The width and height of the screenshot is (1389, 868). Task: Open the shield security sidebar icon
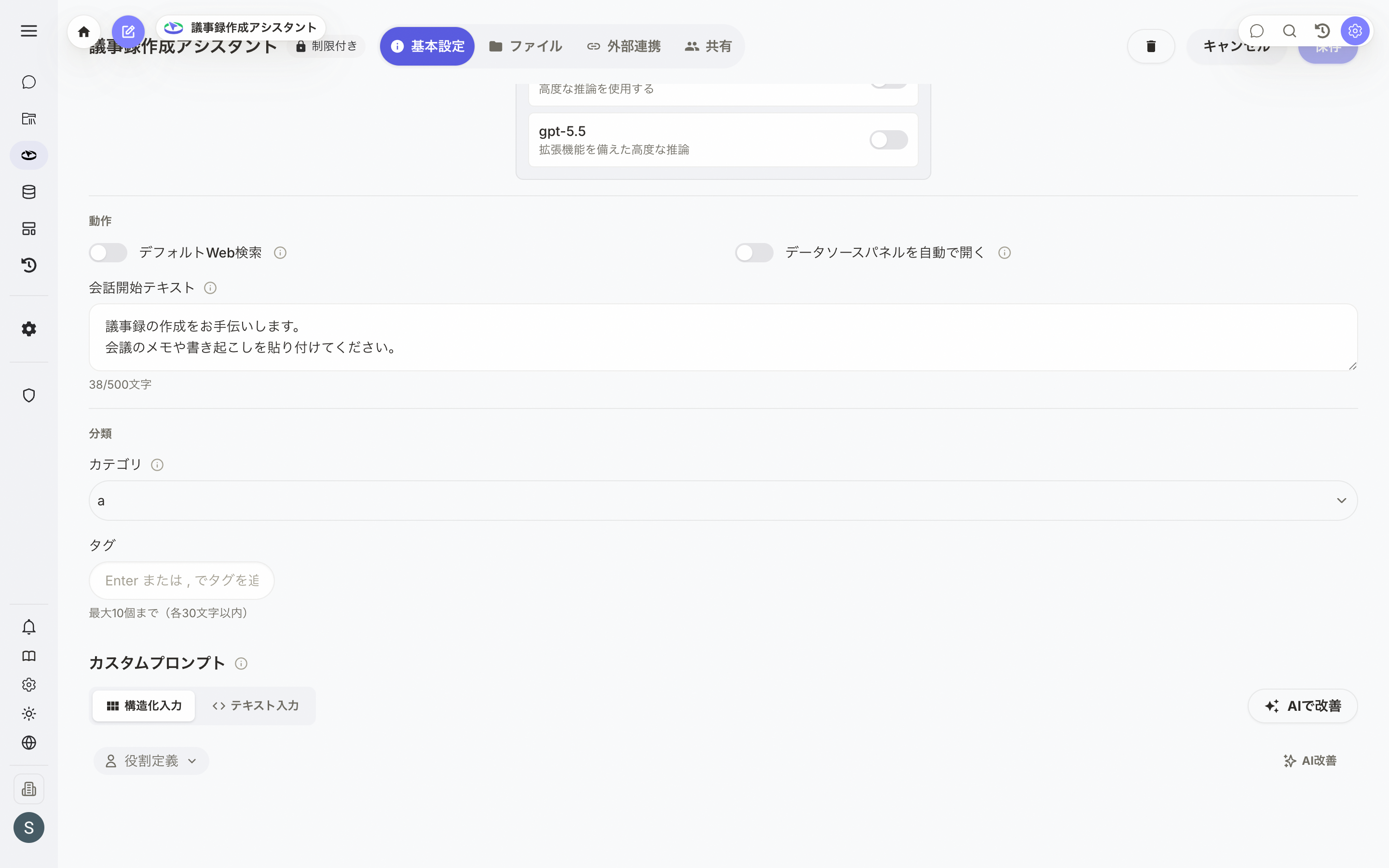pyautogui.click(x=29, y=395)
